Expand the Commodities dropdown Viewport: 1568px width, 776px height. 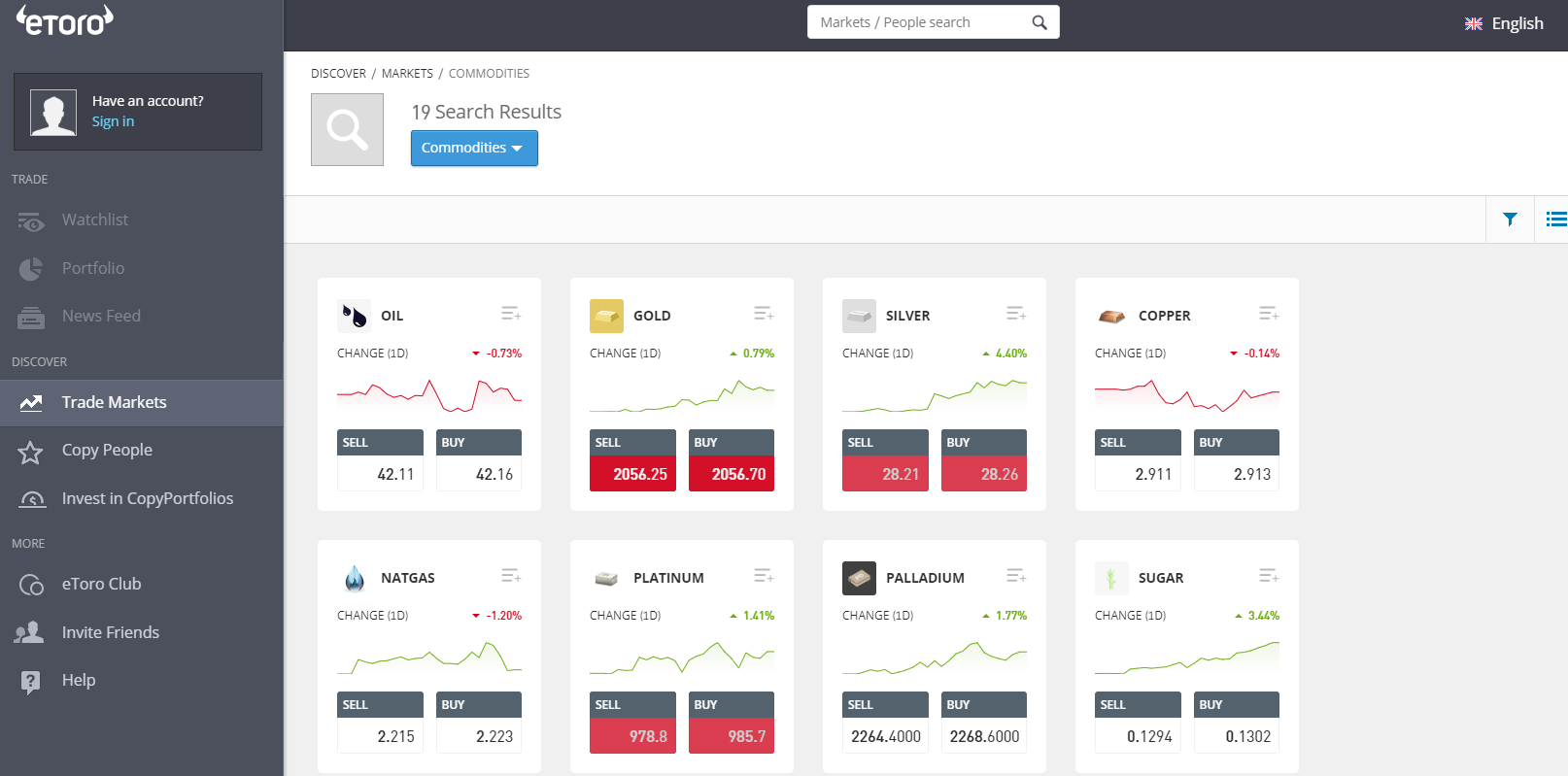tap(474, 148)
